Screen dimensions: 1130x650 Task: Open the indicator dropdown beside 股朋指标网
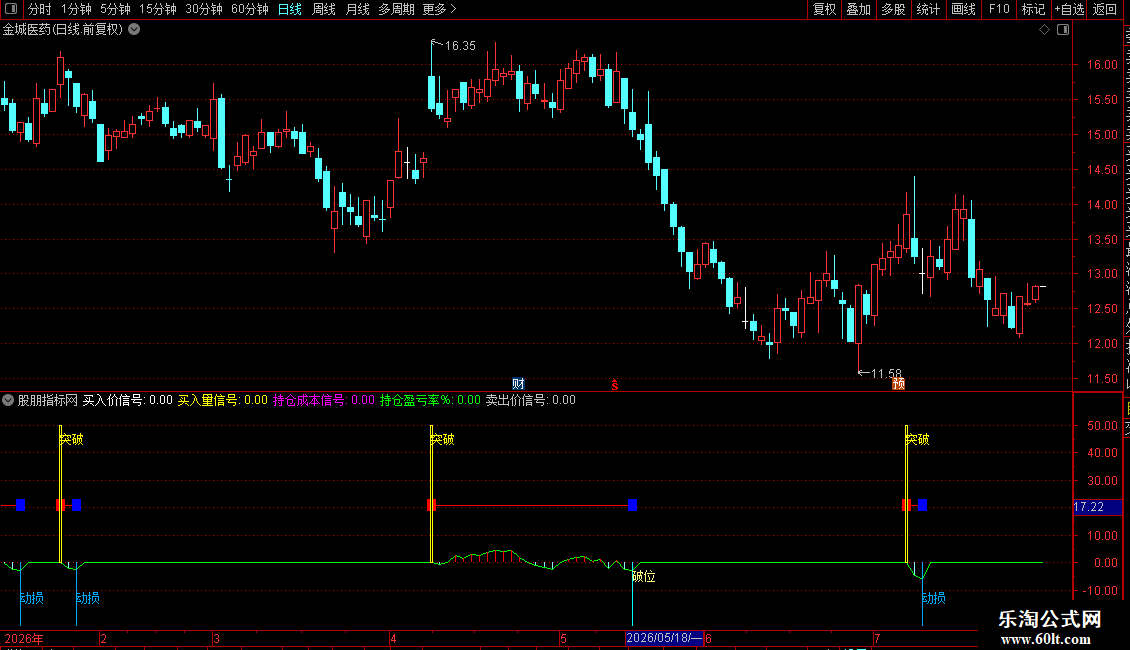pyautogui.click(x=8, y=400)
